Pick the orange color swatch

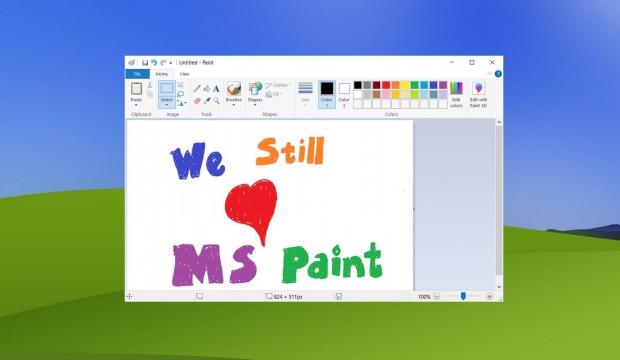pos(396,85)
